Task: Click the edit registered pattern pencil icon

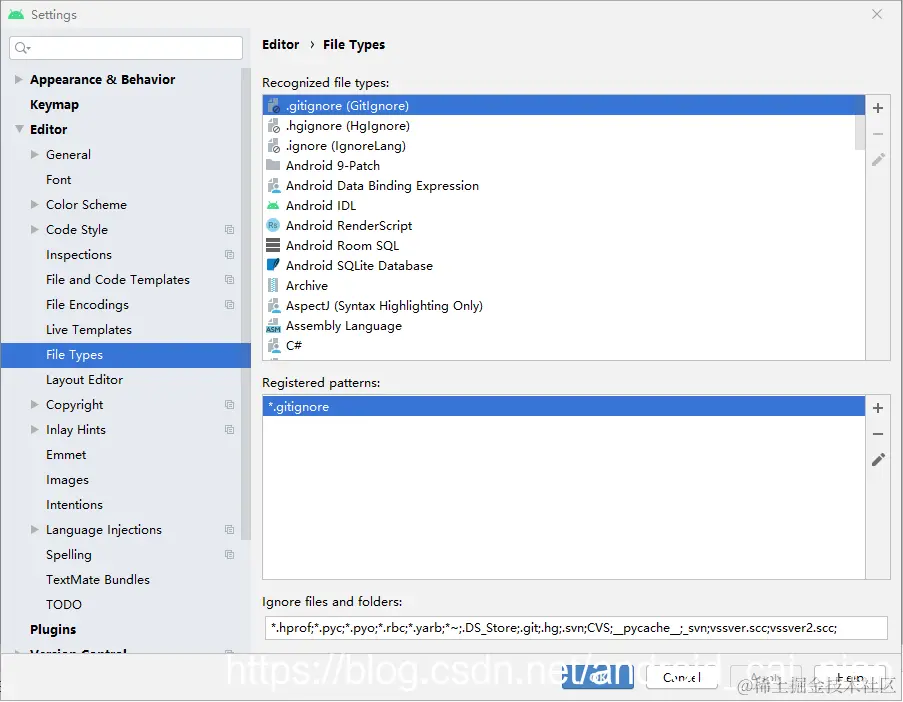Action: pos(878,460)
